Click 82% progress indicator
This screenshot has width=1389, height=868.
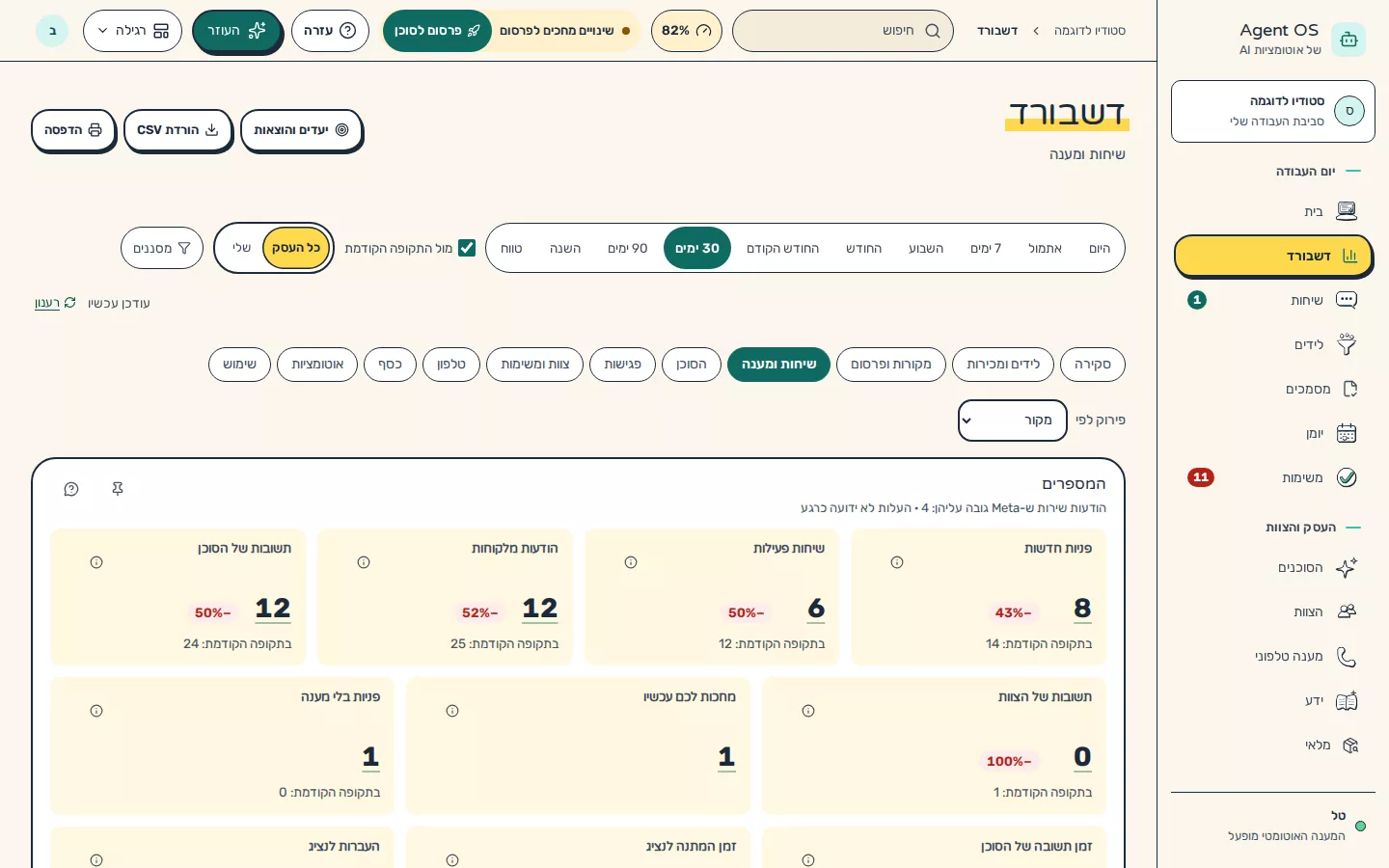click(687, 31)
